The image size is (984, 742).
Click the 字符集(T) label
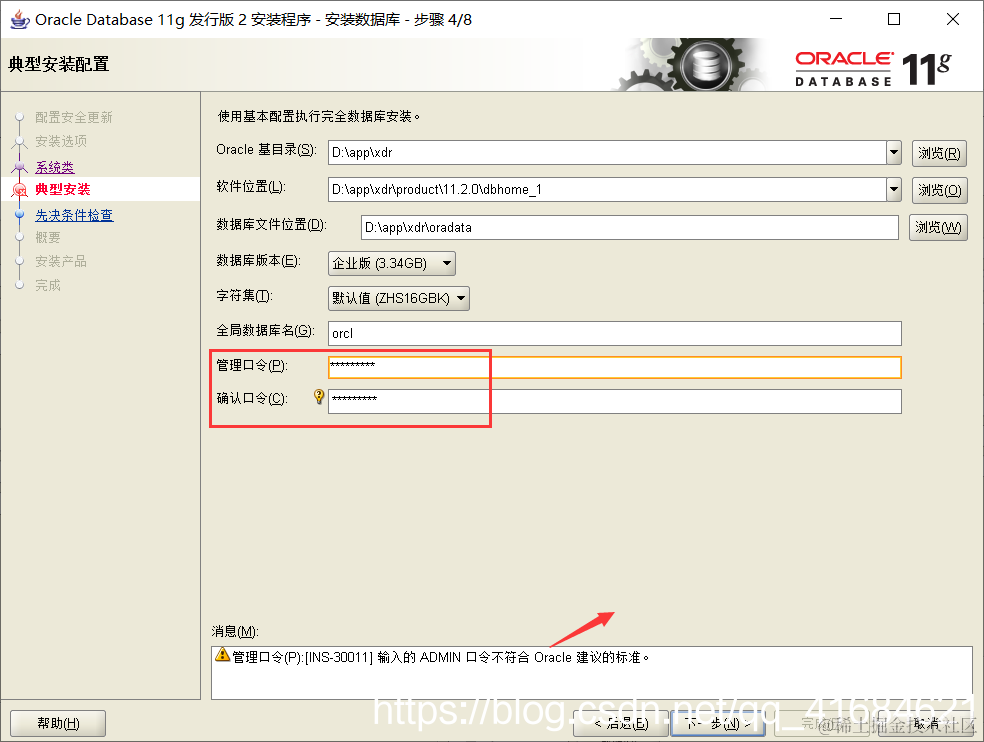point(244,295)
